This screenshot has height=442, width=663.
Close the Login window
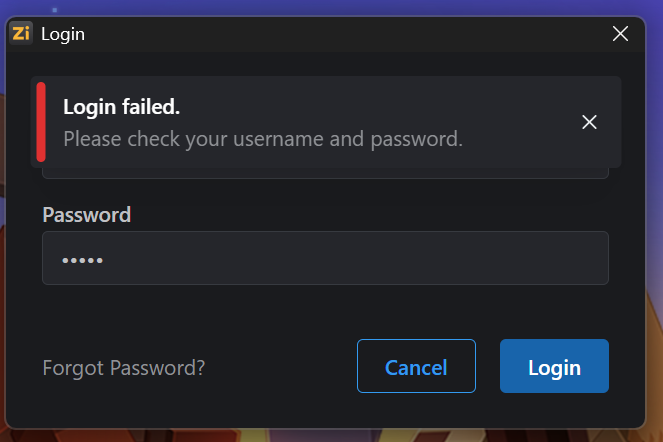tap(620, 34)
